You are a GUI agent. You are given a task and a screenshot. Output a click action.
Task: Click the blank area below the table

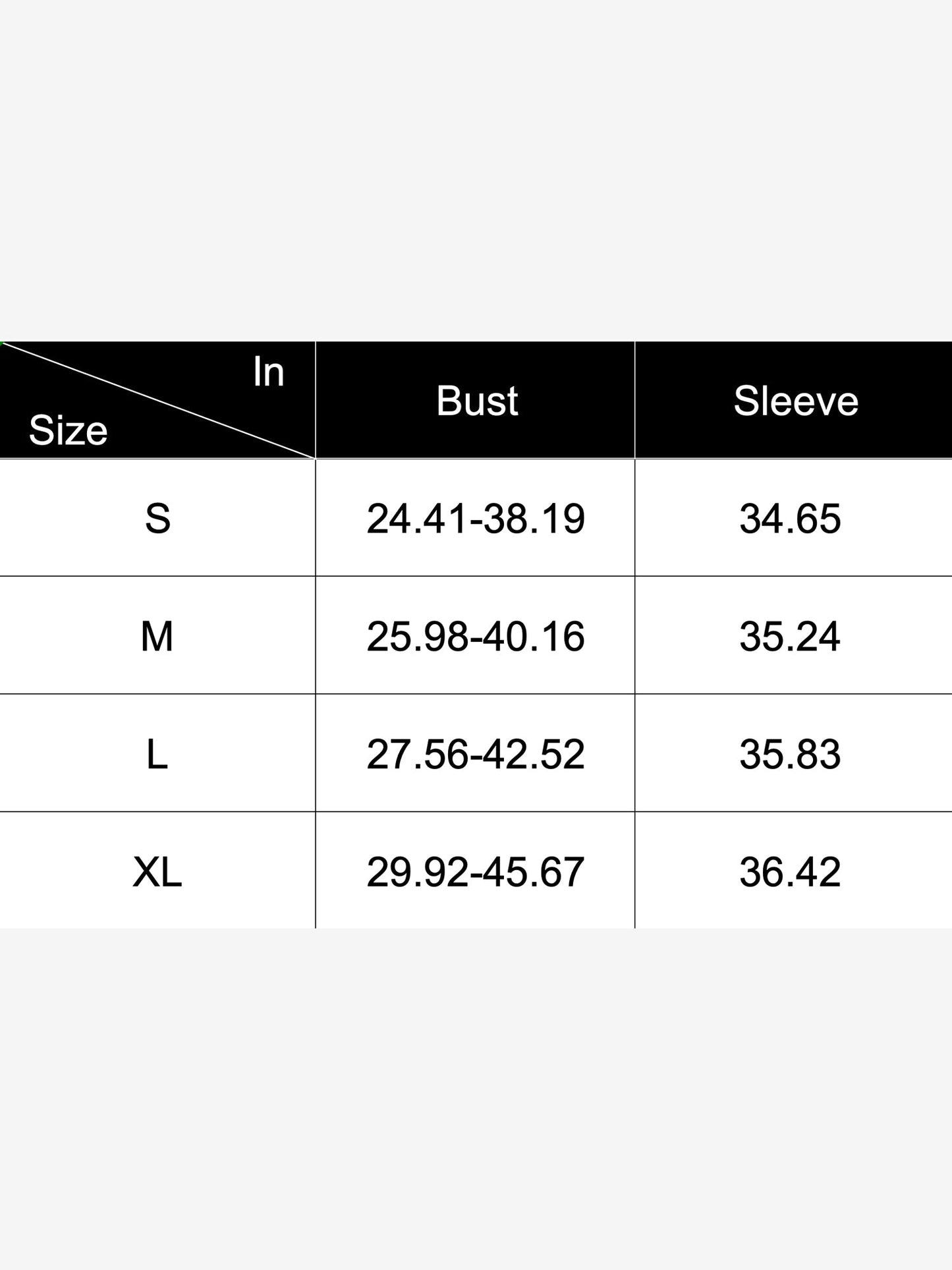click(476, 1099)
